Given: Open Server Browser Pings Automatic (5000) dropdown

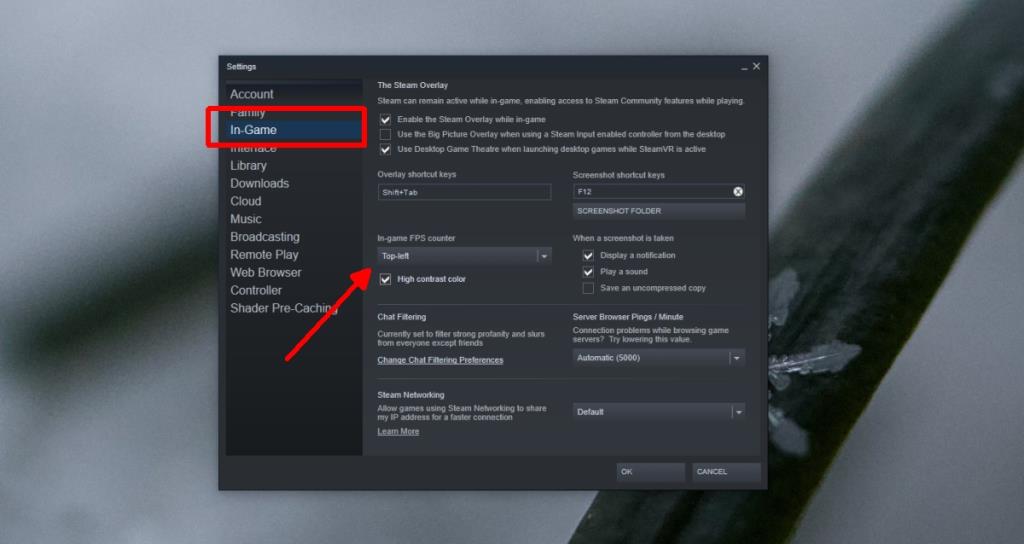Looking at the screenshot, I should [658, 358].
